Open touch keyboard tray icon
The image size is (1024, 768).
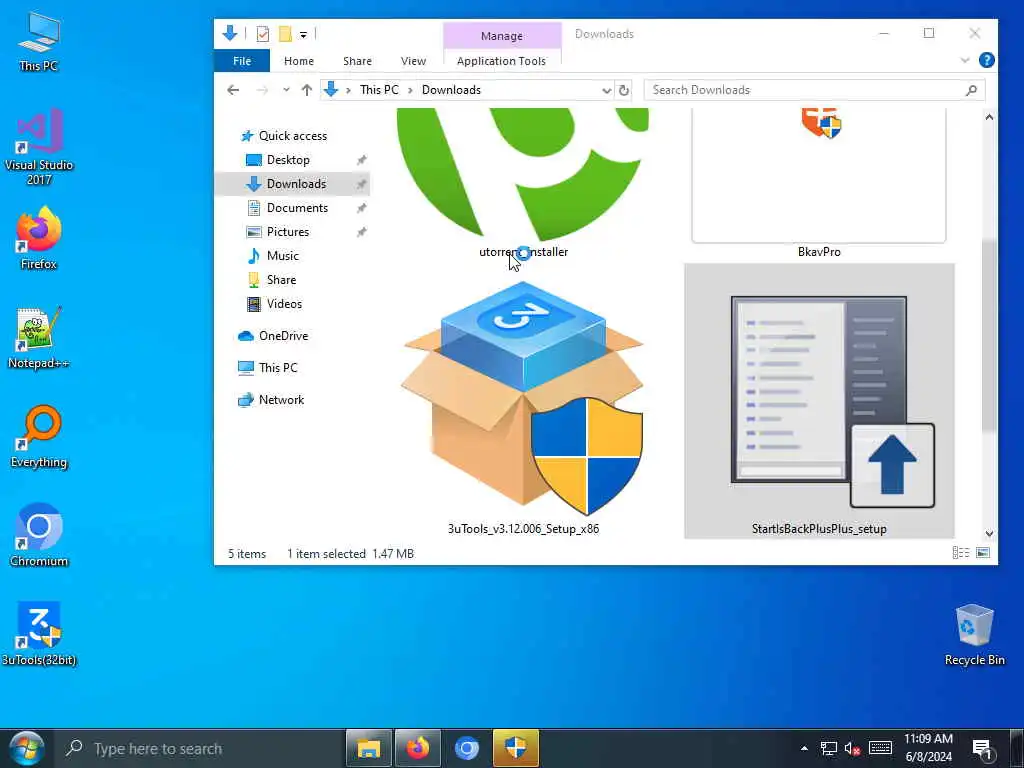tap(880, 748)
